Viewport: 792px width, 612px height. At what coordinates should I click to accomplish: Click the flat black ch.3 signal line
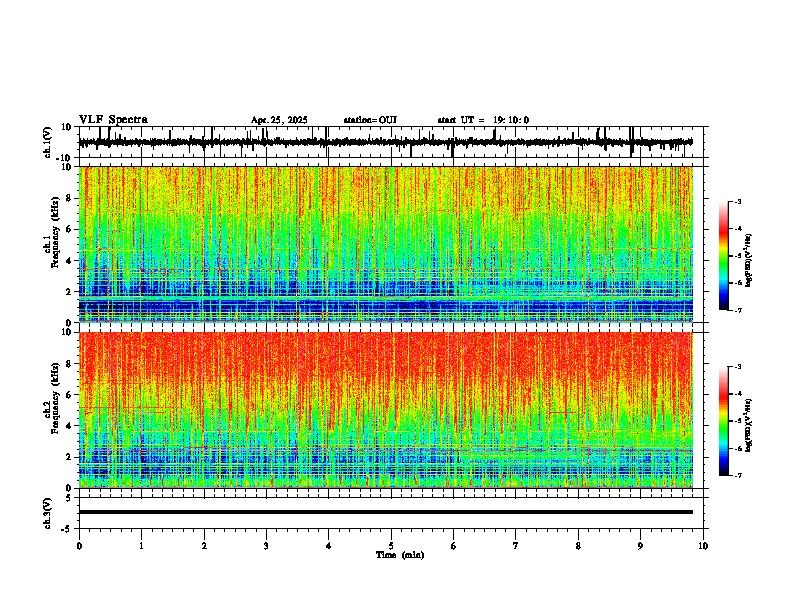tap(385, 512)
